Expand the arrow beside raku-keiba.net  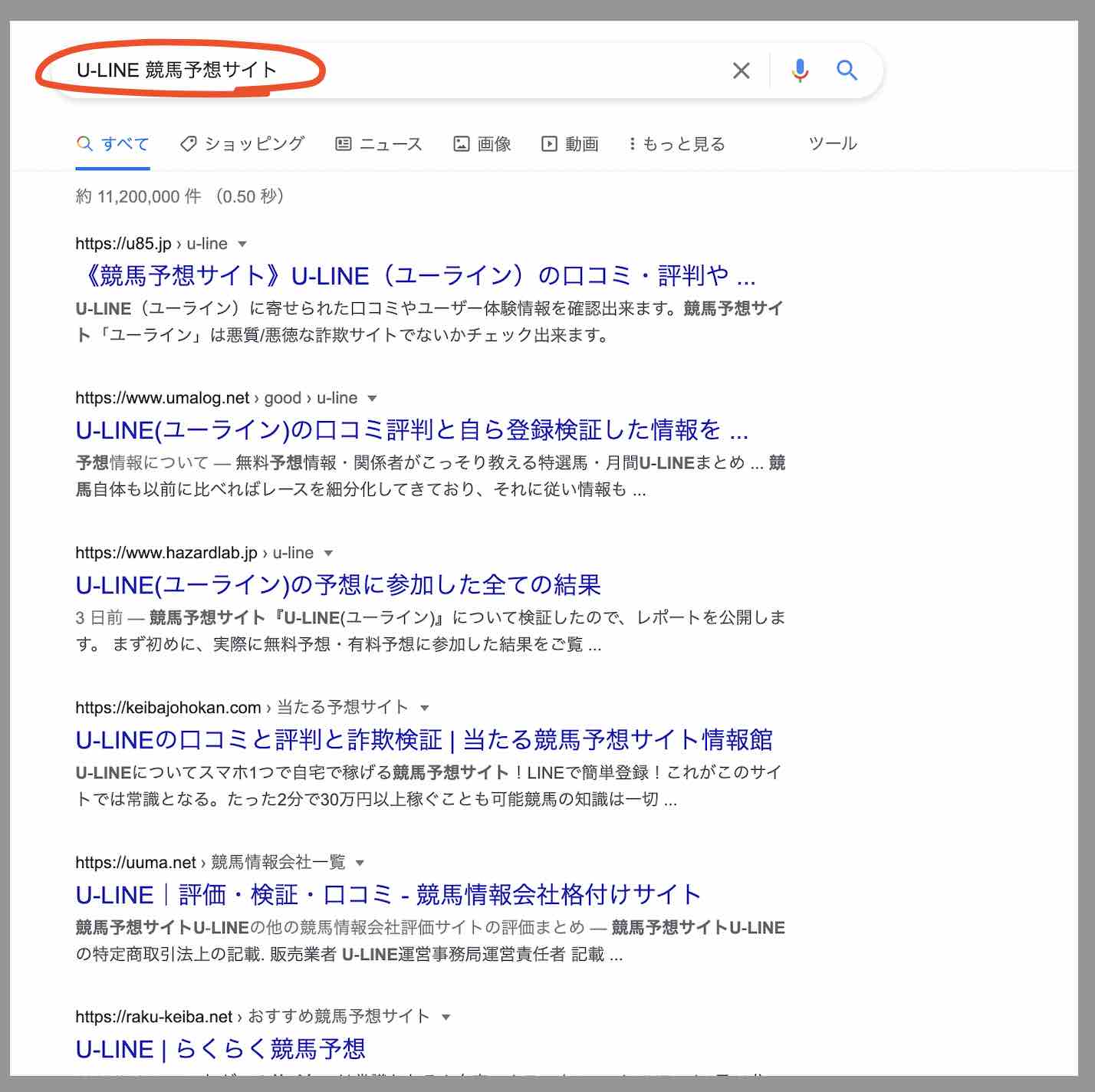[446, 1016]
